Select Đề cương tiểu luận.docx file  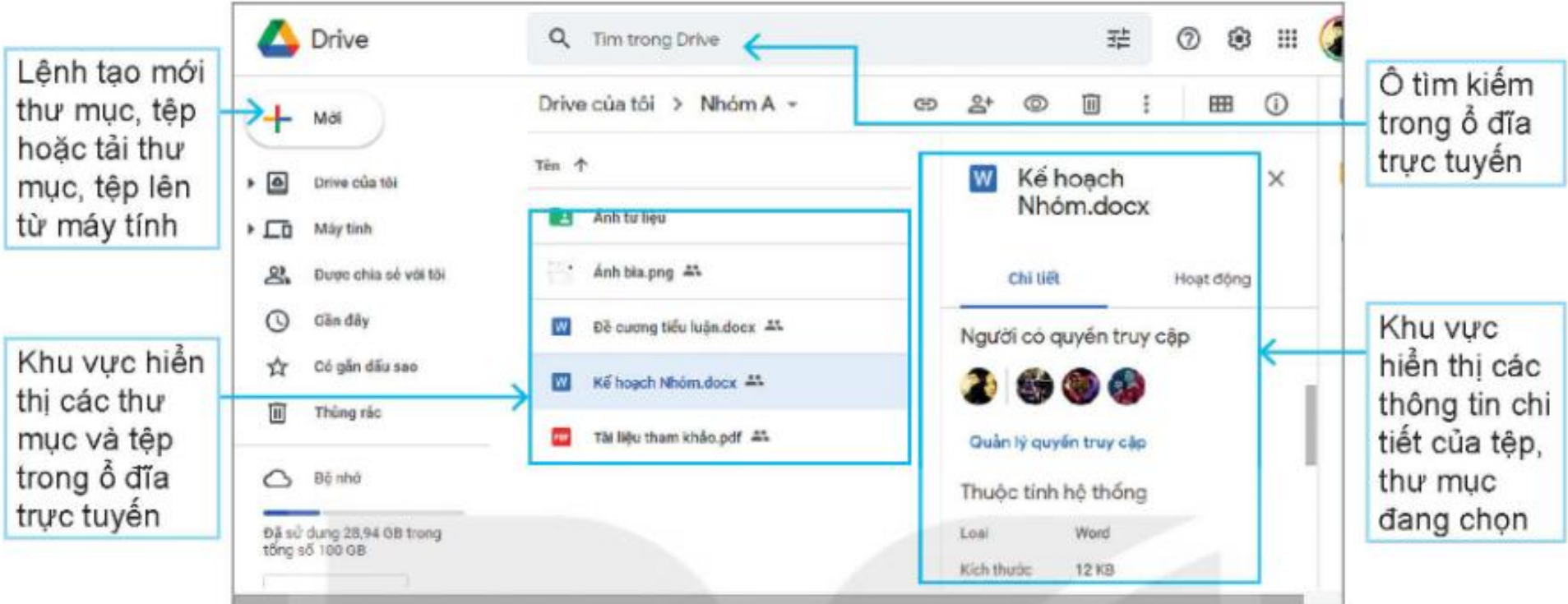[x=719, y=327]
